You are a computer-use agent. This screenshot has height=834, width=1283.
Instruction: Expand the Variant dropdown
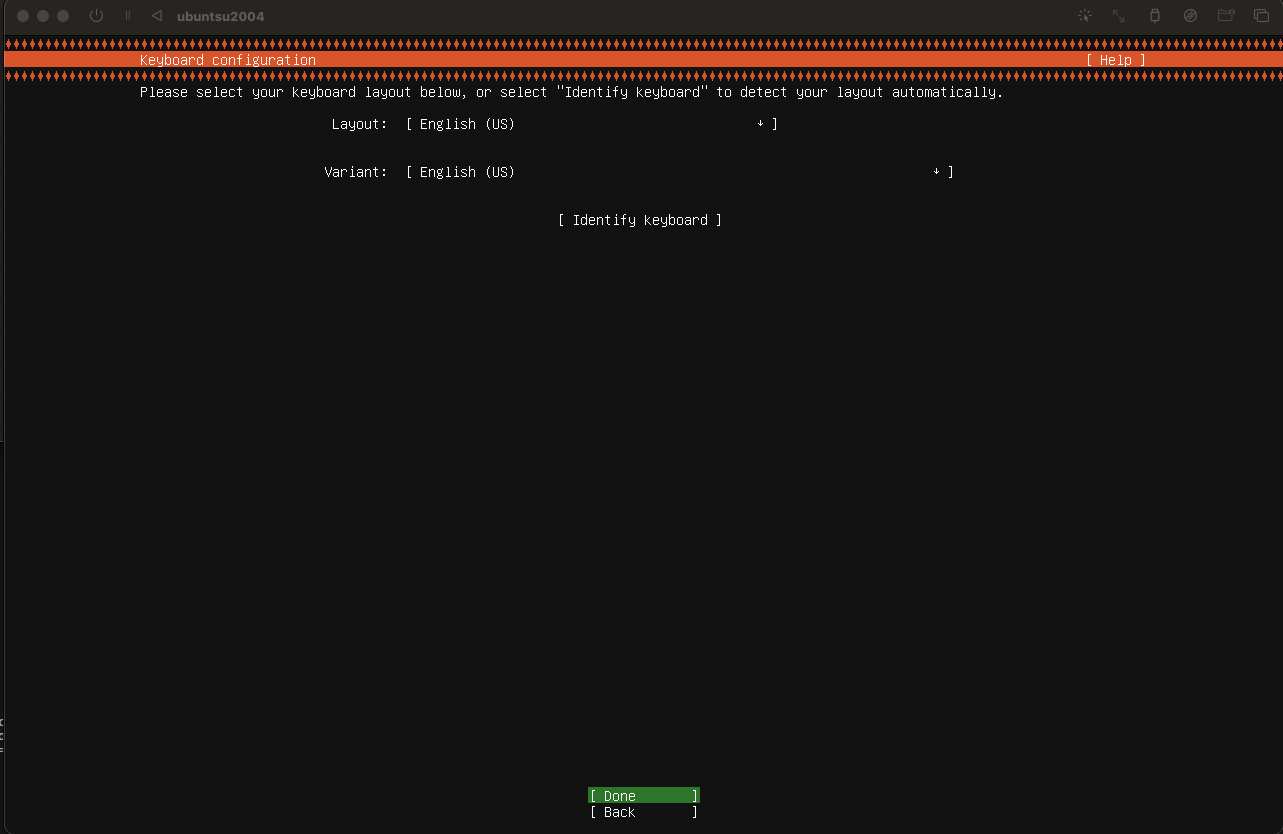(x=679, y=172)
